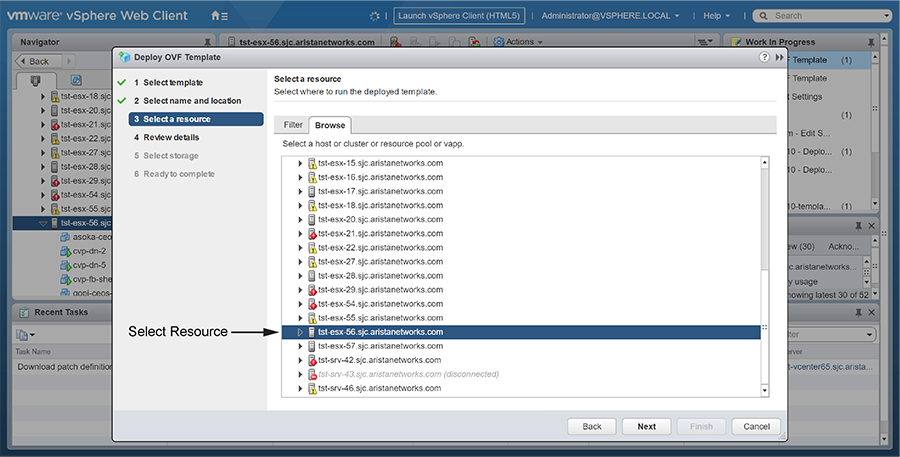
Task: Click the refresh spinner icon in header
Action: [x=374, y=16]
